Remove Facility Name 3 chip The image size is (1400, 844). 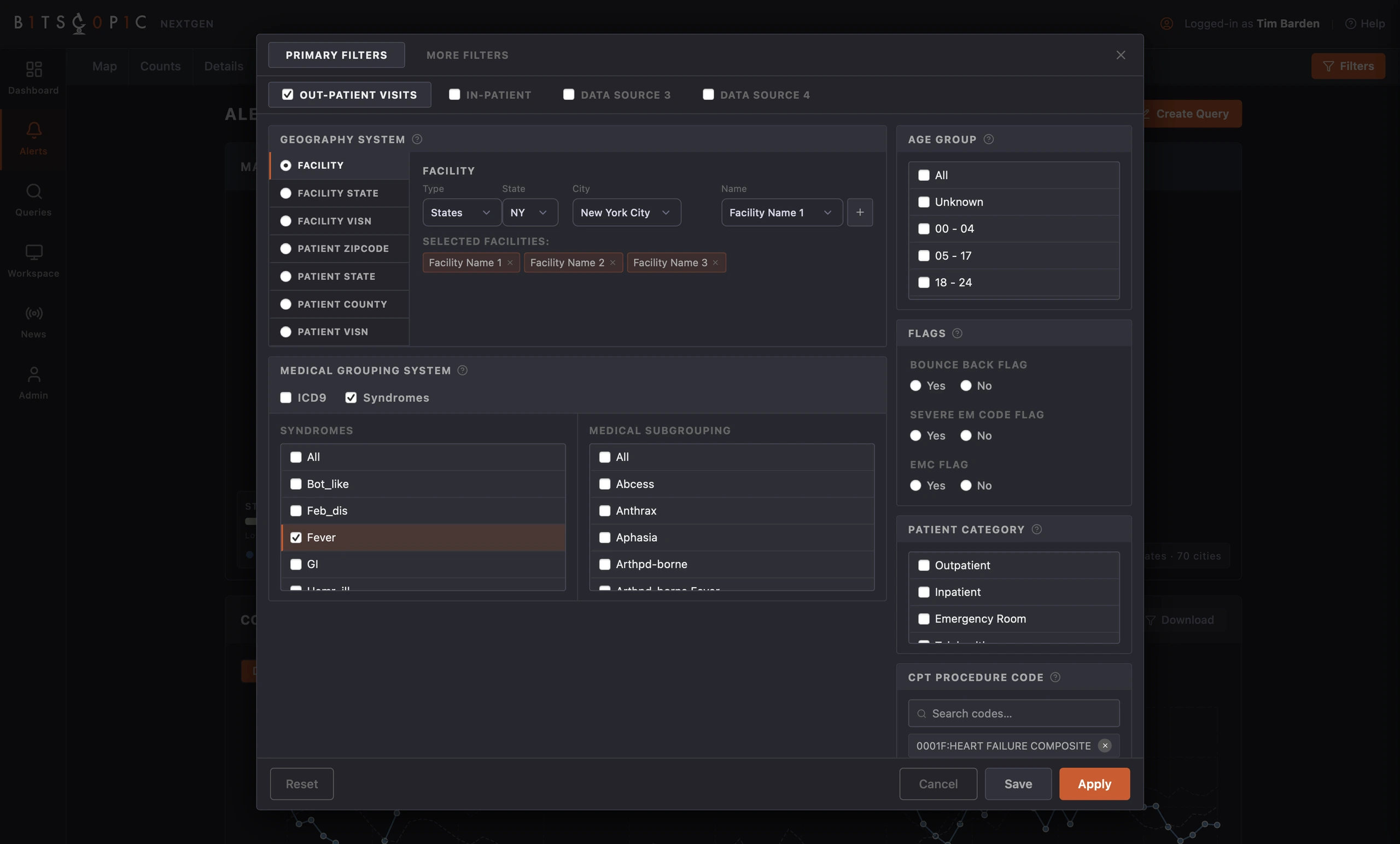coord(715,262)
